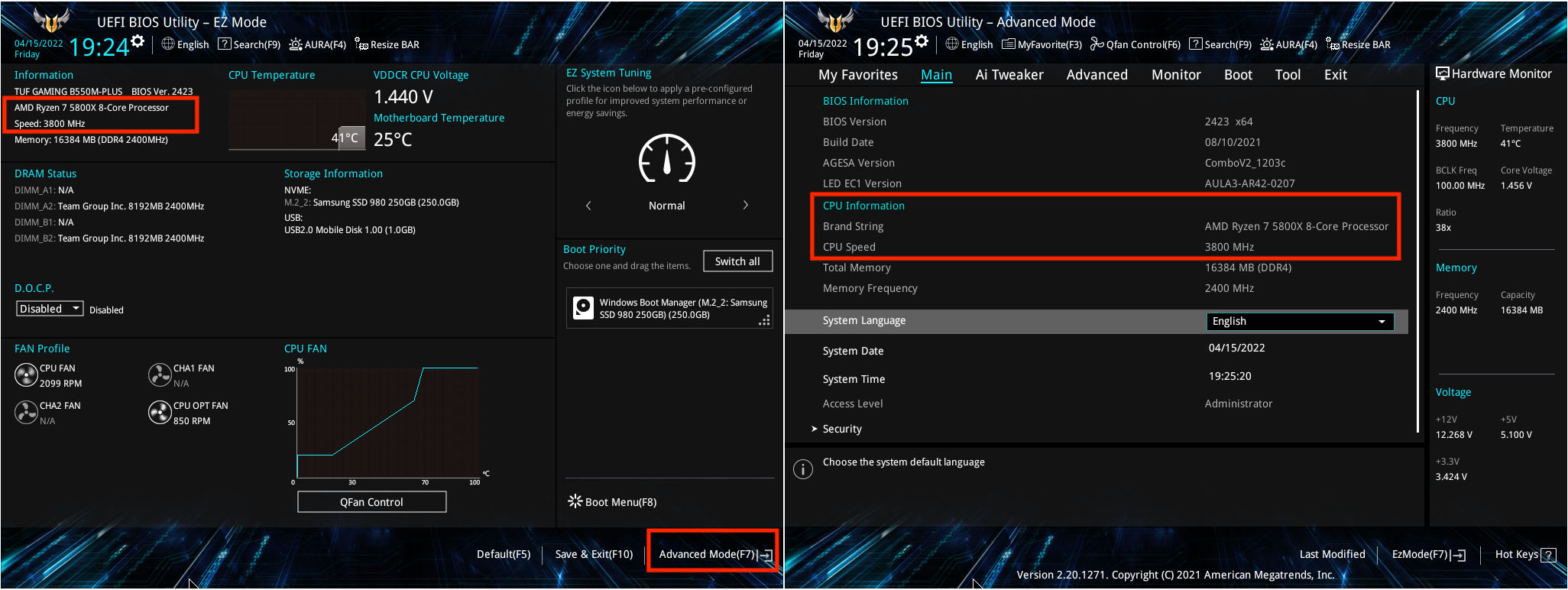Switch to the Tool tab
1568x590 pixels.
pyautogui.click(x=1288, y=75)
